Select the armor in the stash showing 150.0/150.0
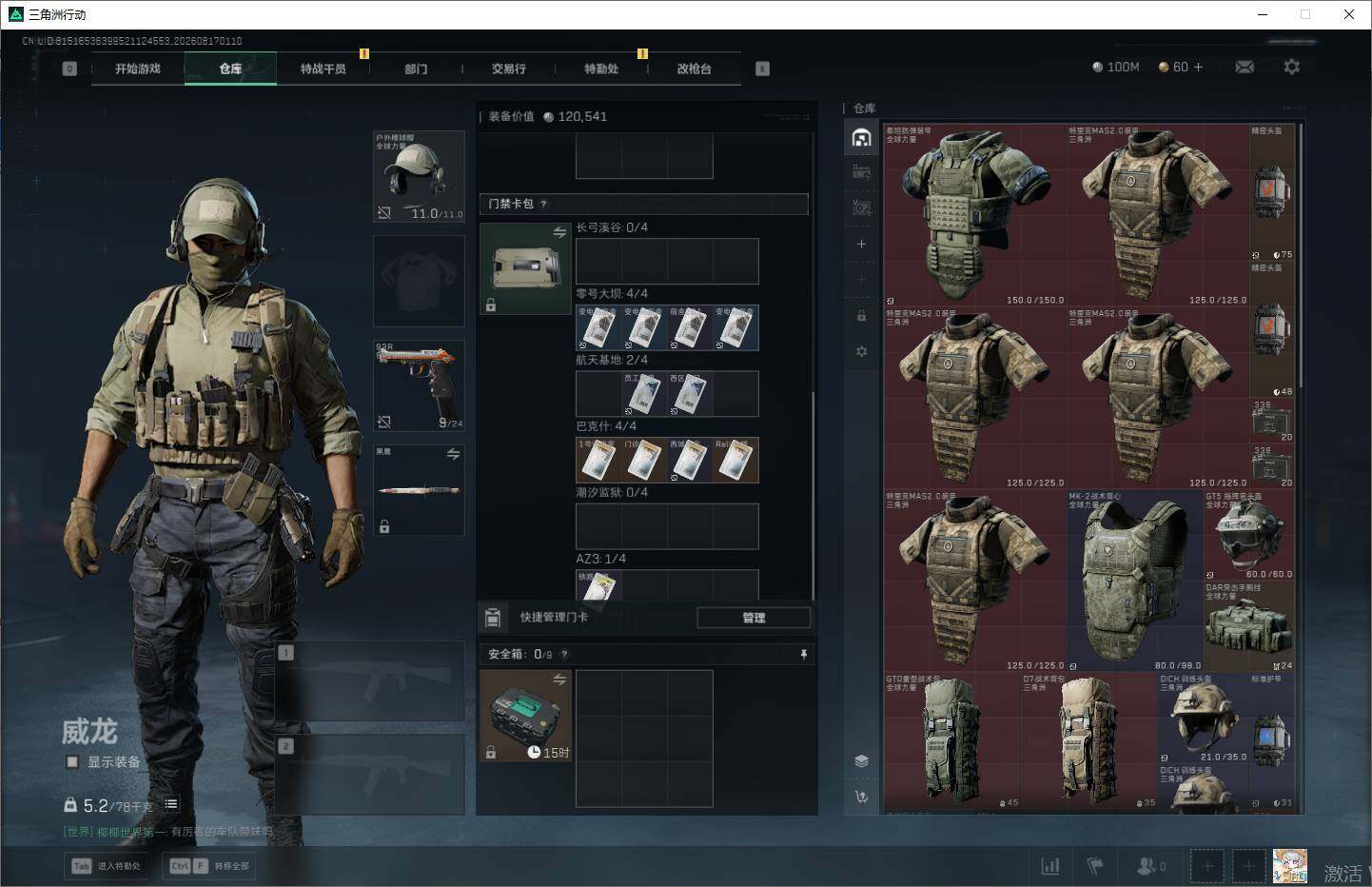 point(975,215)
